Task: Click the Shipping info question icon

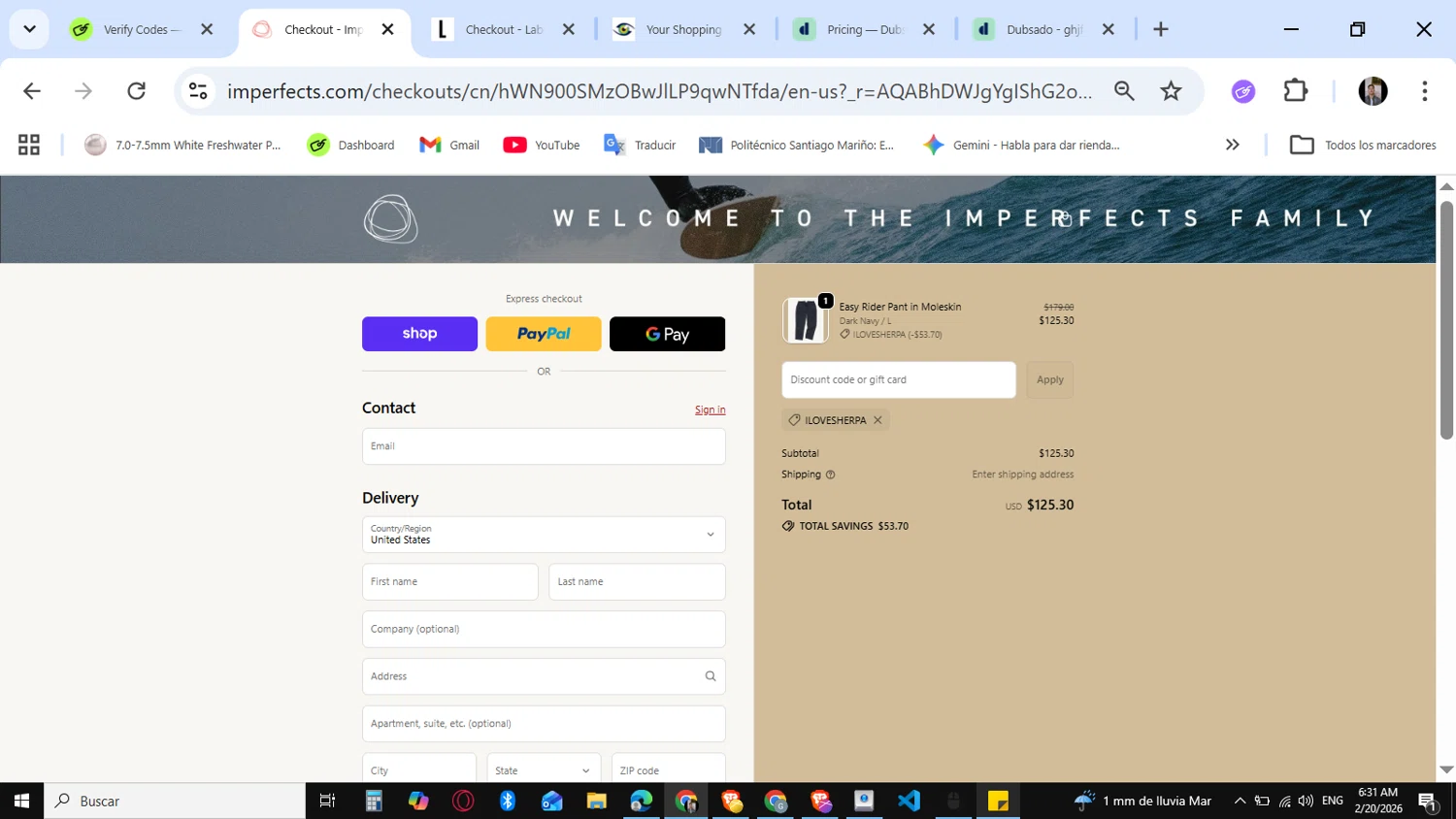Action: click(x=830, y=475)
